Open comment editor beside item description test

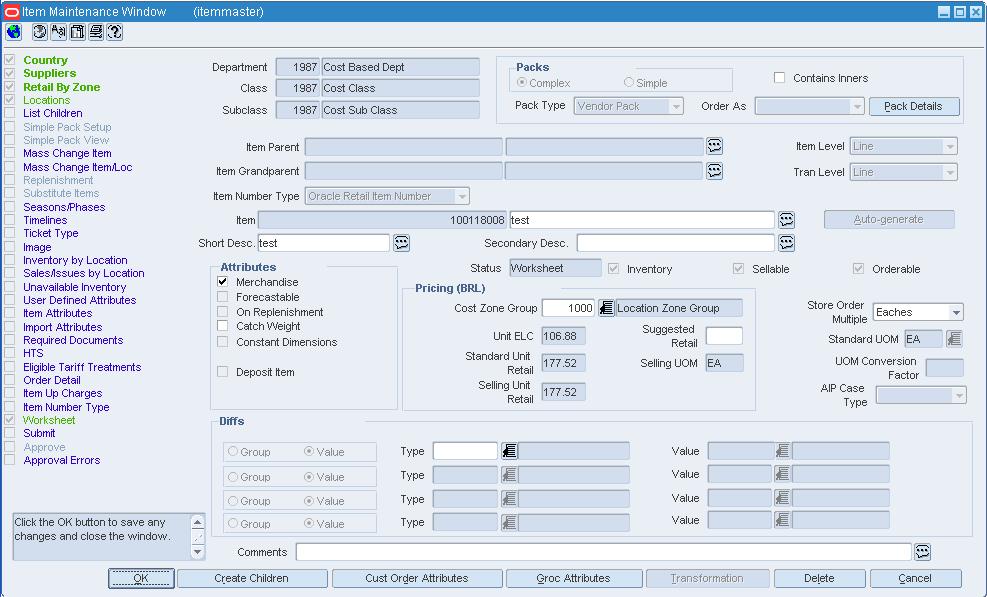[786, 220]
